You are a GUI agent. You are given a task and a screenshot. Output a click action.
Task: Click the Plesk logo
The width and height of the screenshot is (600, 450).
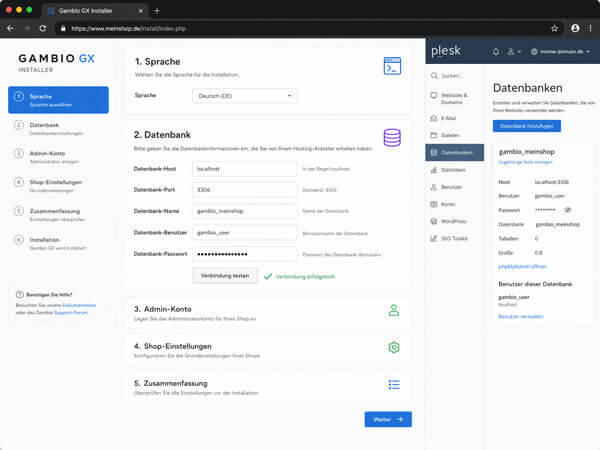point(446,51)
